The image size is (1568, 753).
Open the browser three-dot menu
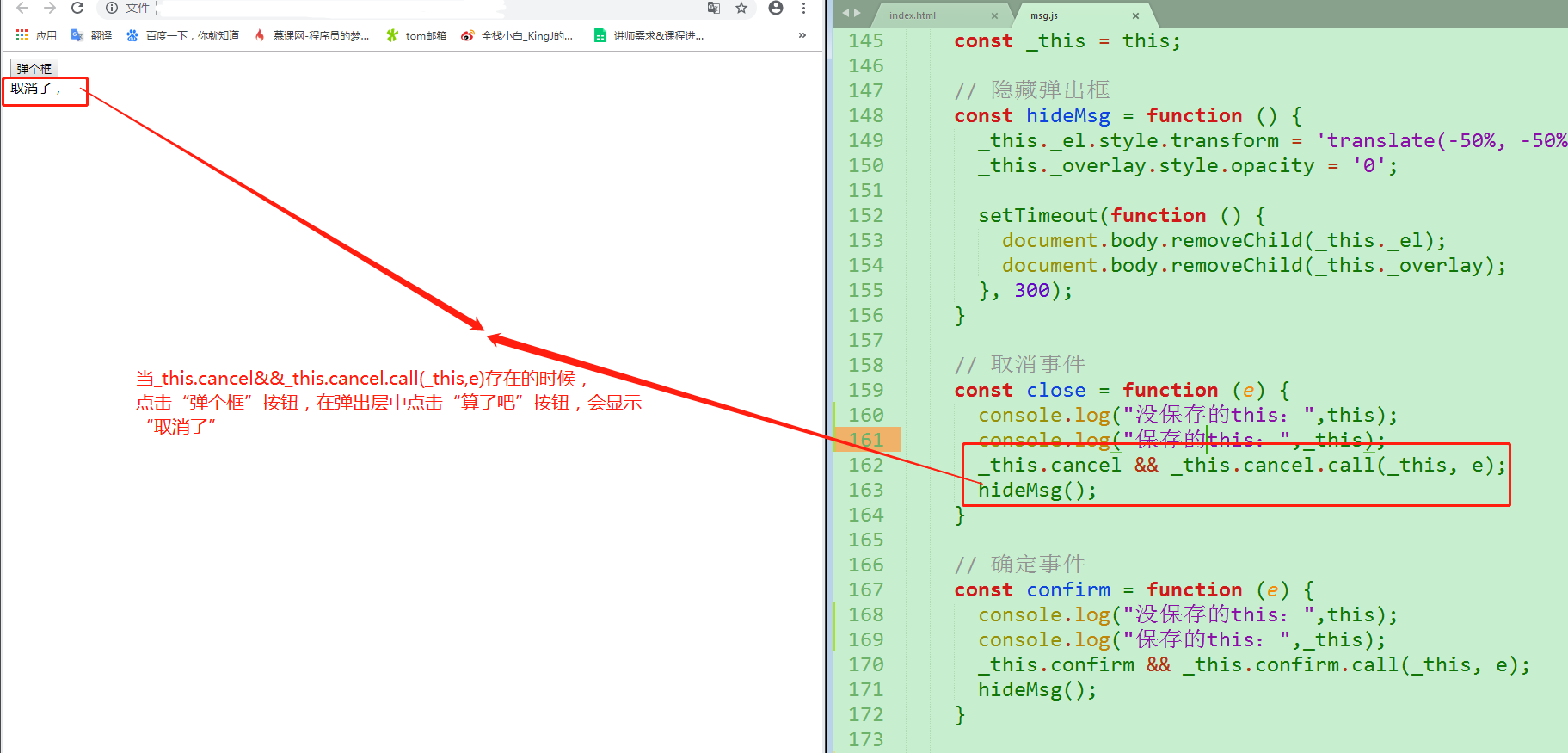point(803,8)
